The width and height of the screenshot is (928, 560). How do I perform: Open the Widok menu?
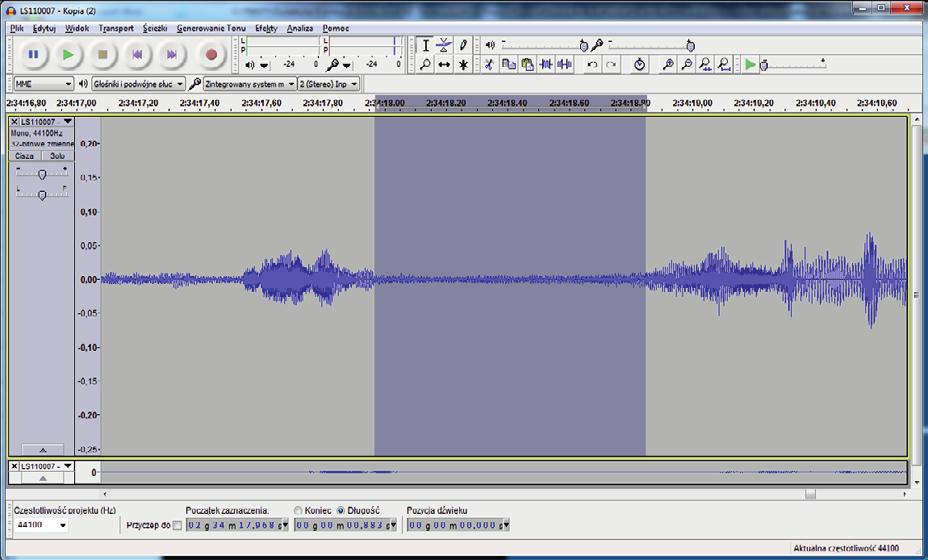[77, 28]
